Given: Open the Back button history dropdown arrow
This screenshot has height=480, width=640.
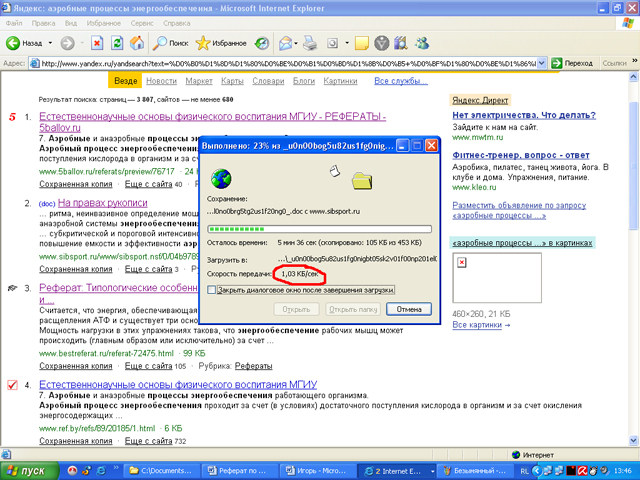Looking at the screenshot, I should point(50,43).
